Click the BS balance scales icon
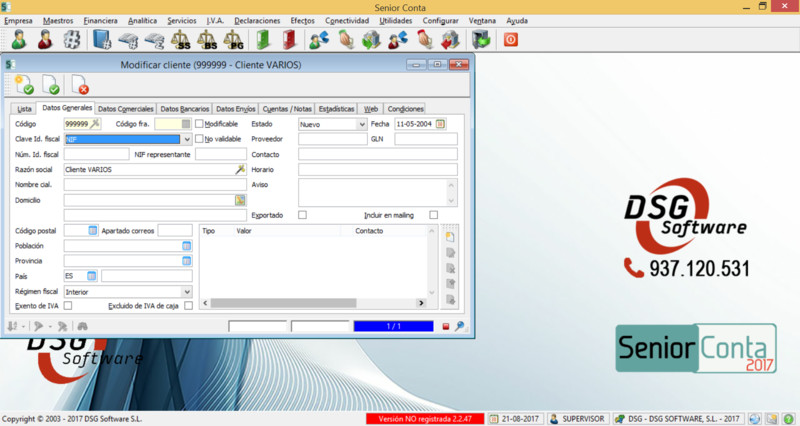 point(207,40)
